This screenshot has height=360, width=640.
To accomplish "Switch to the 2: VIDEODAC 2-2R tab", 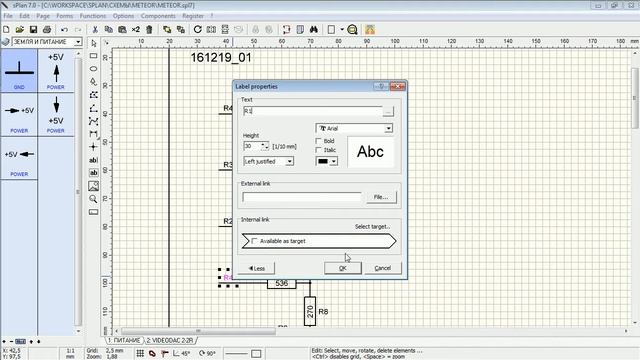I will 170,340.
